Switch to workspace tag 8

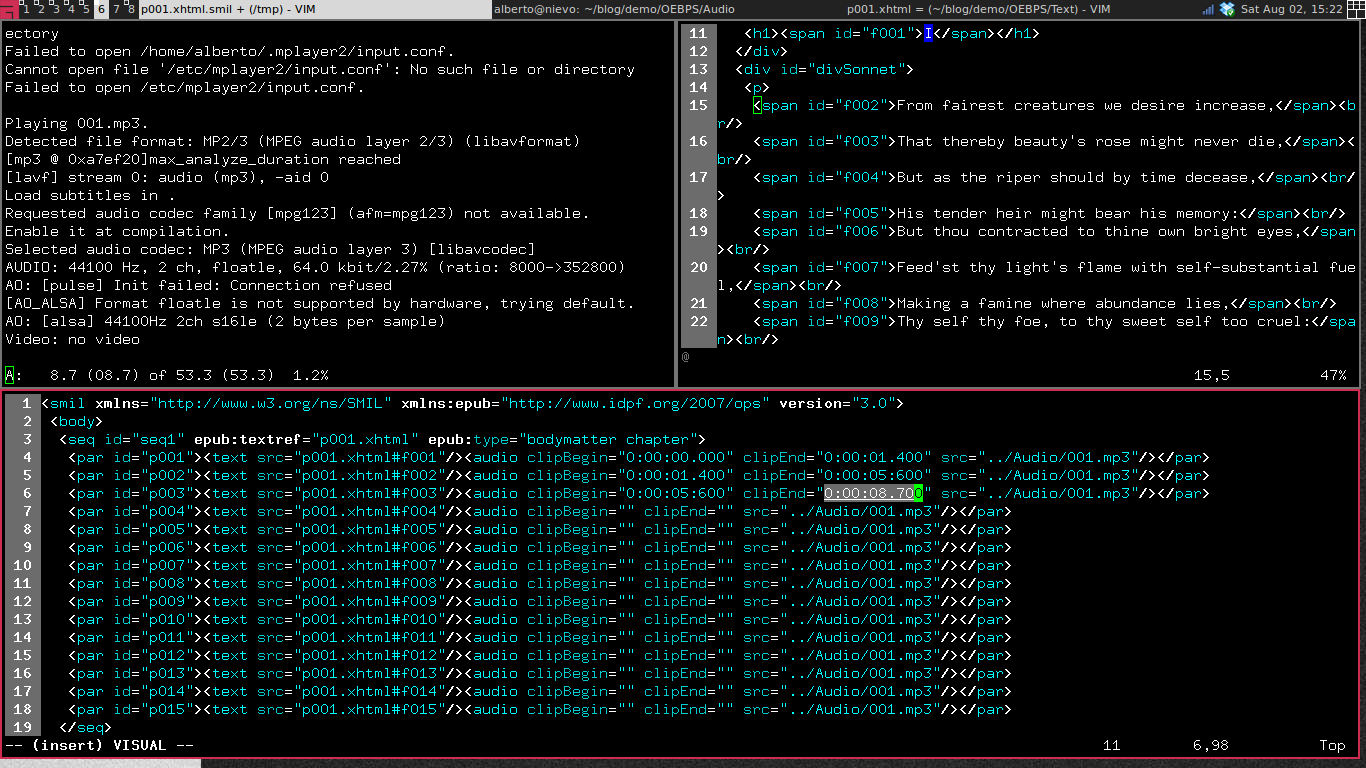[x=130, y=9]
